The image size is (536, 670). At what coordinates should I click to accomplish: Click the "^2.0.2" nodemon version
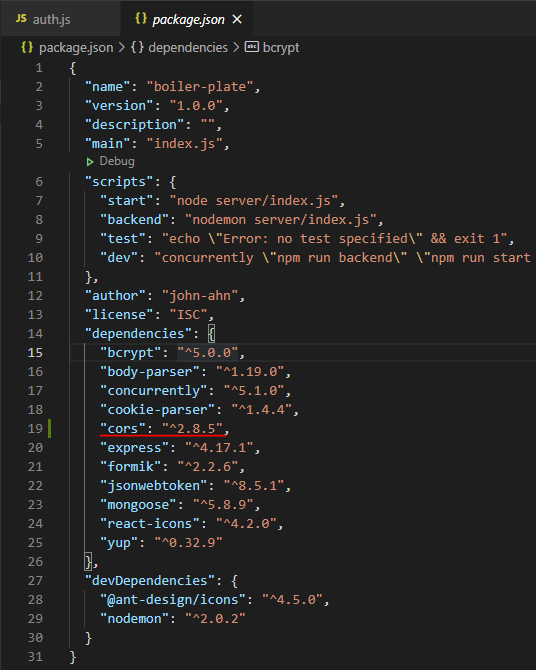point(215,619)
